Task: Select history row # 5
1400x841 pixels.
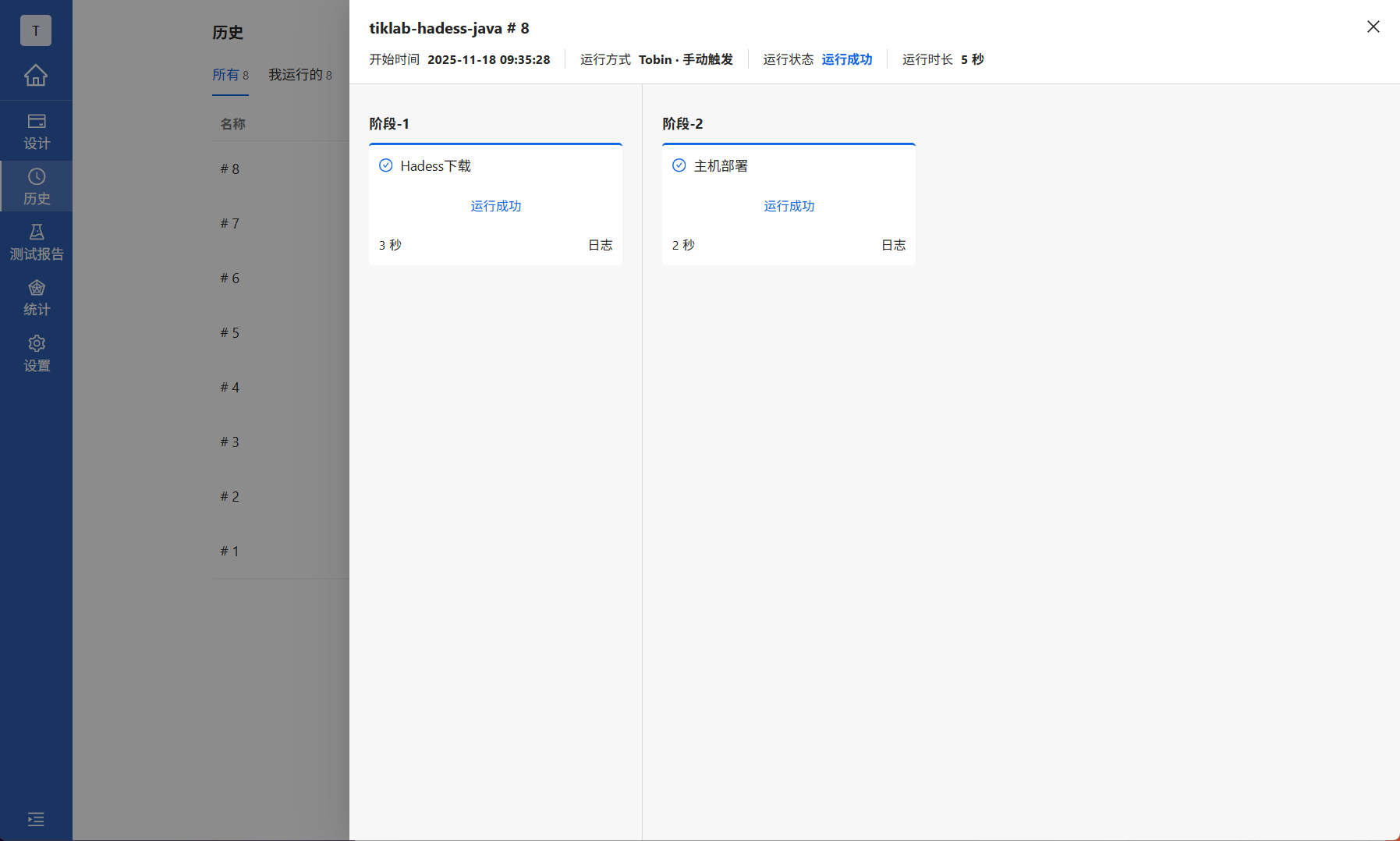Action: point(229,332)
